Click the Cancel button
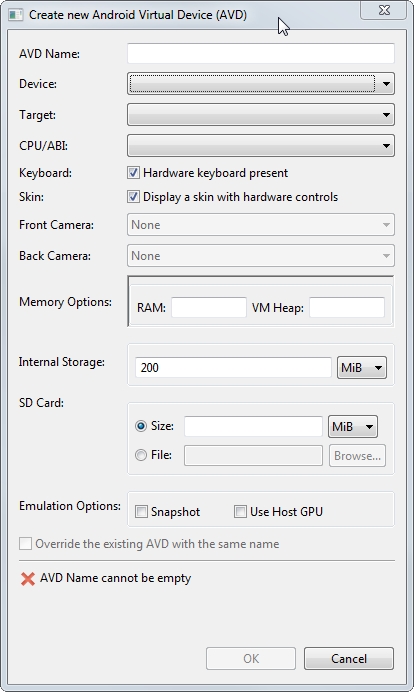This screenshot has width=414, height=692. coord(349,658)
